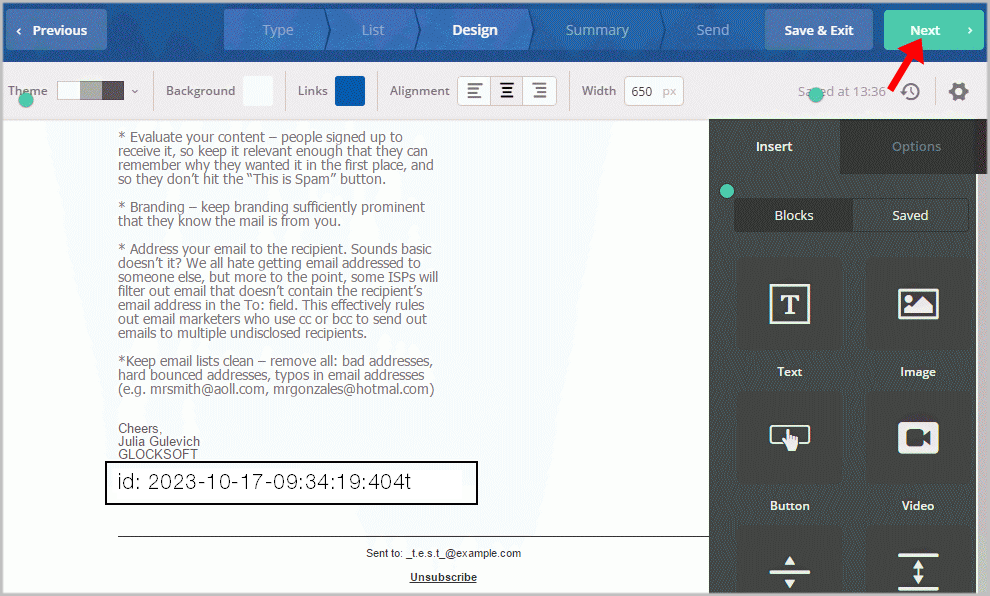
Task: Switch to the Insert panel tab
Action: [774, 146]
